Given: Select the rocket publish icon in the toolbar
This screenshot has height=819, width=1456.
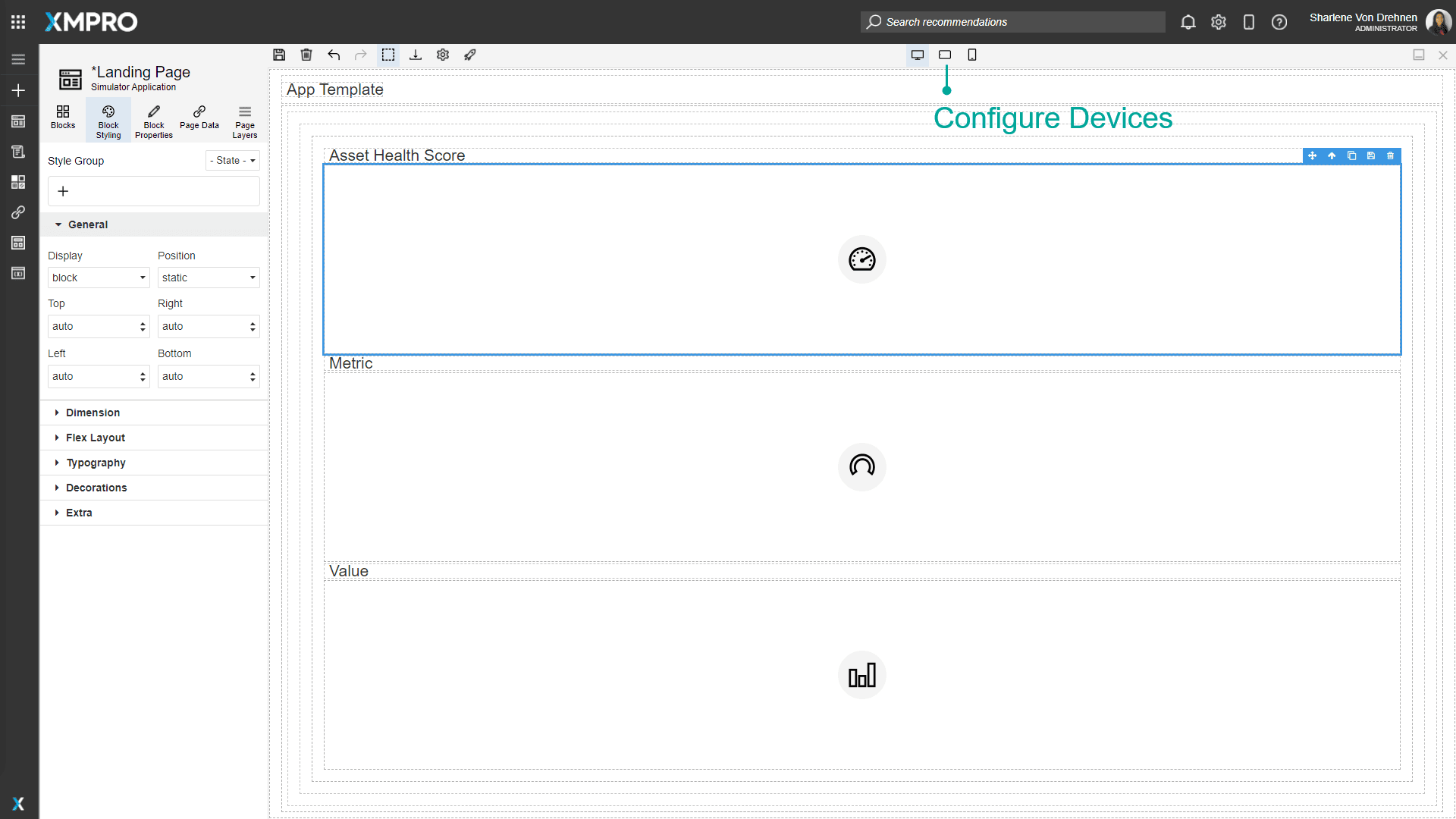Looking at the screenshot, I should (470, 55).
